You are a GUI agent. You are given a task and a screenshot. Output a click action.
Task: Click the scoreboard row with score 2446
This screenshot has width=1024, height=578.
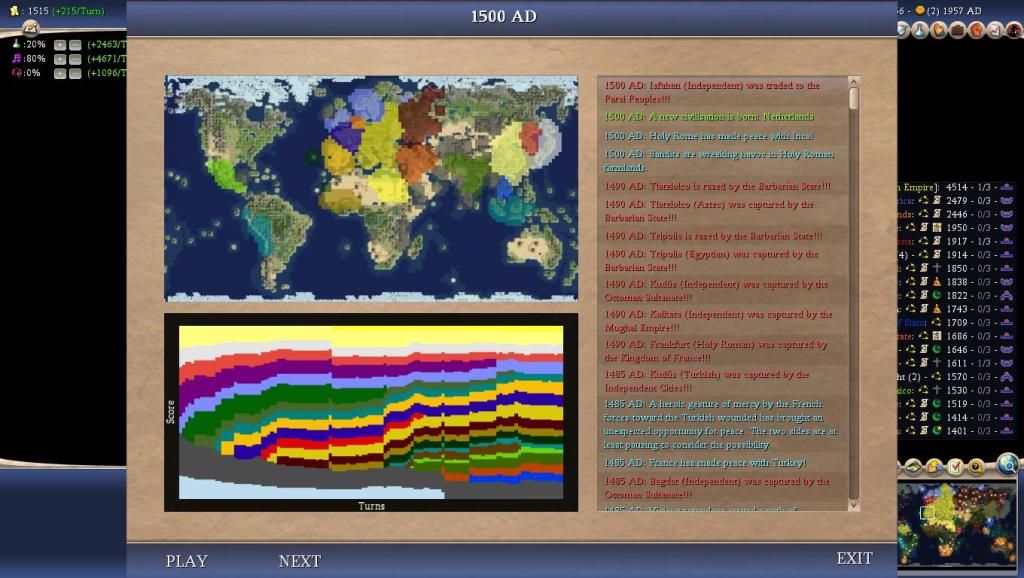tap(957, 214)
